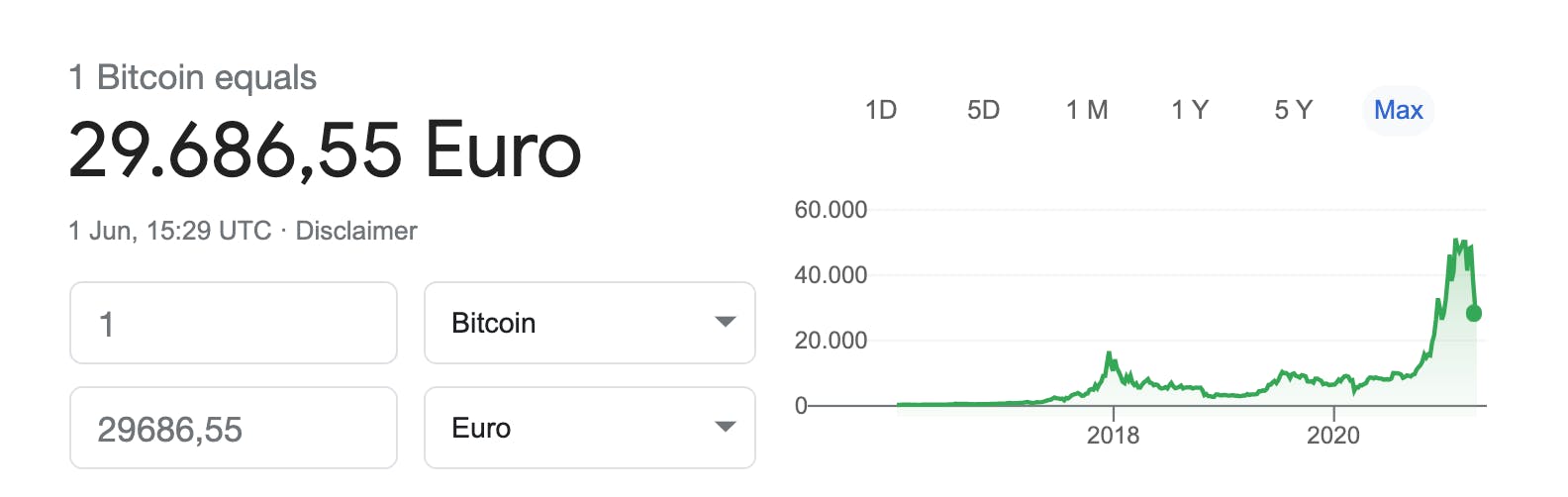View the 5 Y price chart
1568x497 pixels.
click(1293, 110)
